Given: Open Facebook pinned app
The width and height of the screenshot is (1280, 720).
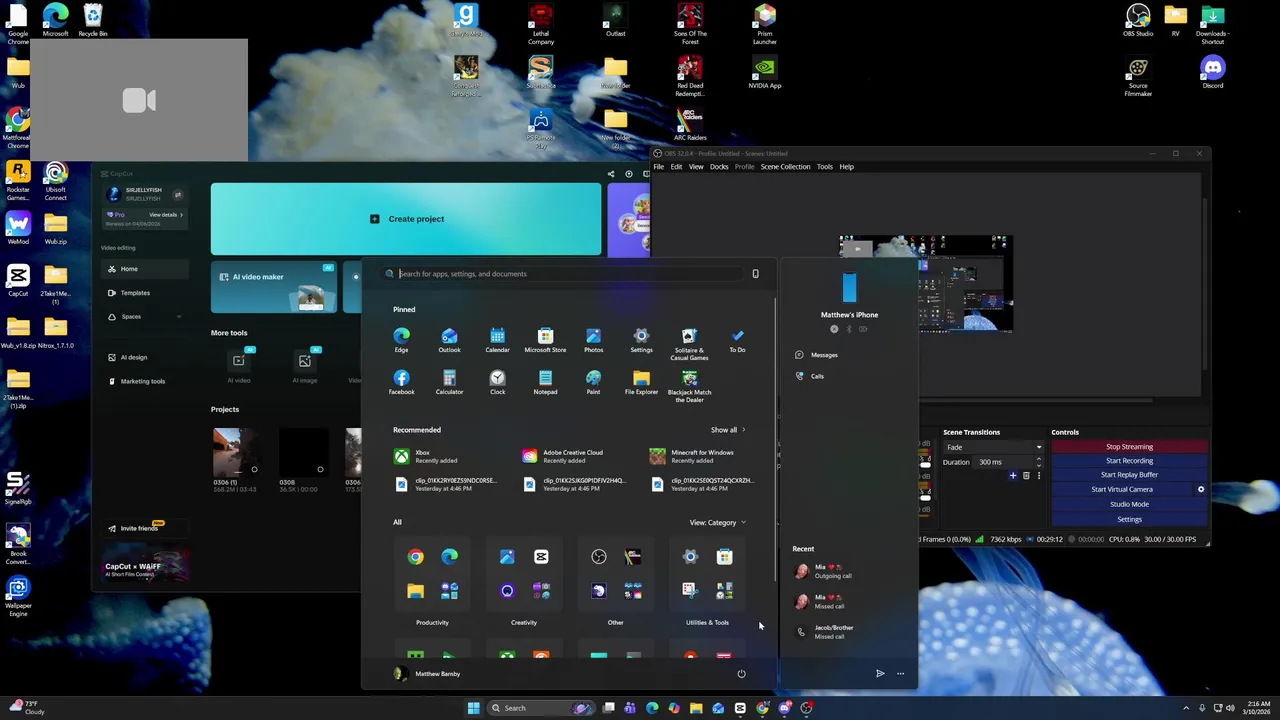Looking at the screenshot, I should (x=401, y=382).
